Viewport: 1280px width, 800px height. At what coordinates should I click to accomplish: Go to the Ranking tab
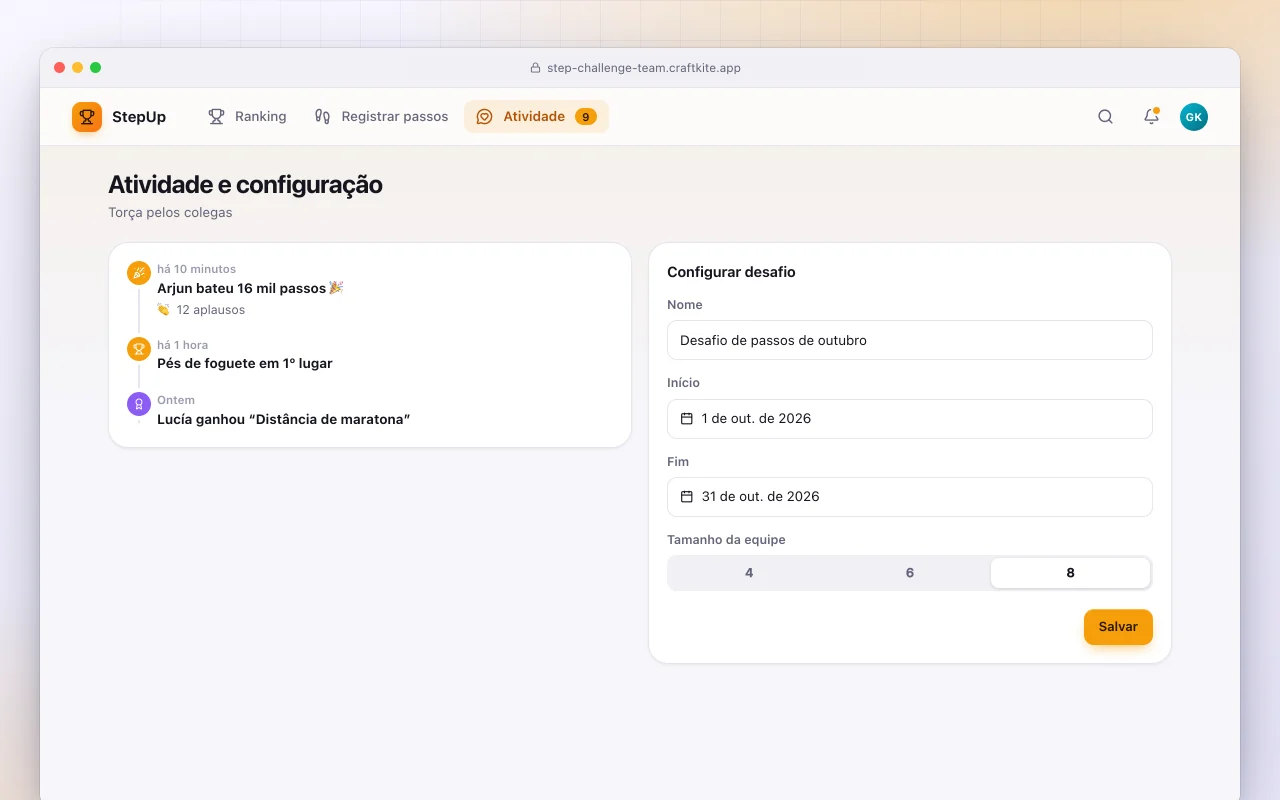(247, 117)
